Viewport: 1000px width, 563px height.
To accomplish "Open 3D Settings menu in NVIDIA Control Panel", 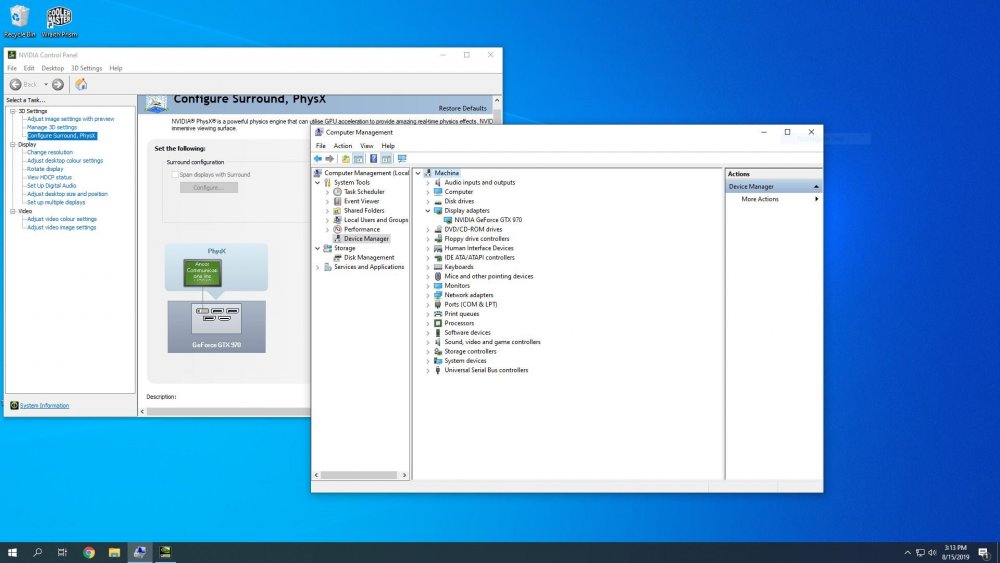I will tap(86, 68).
